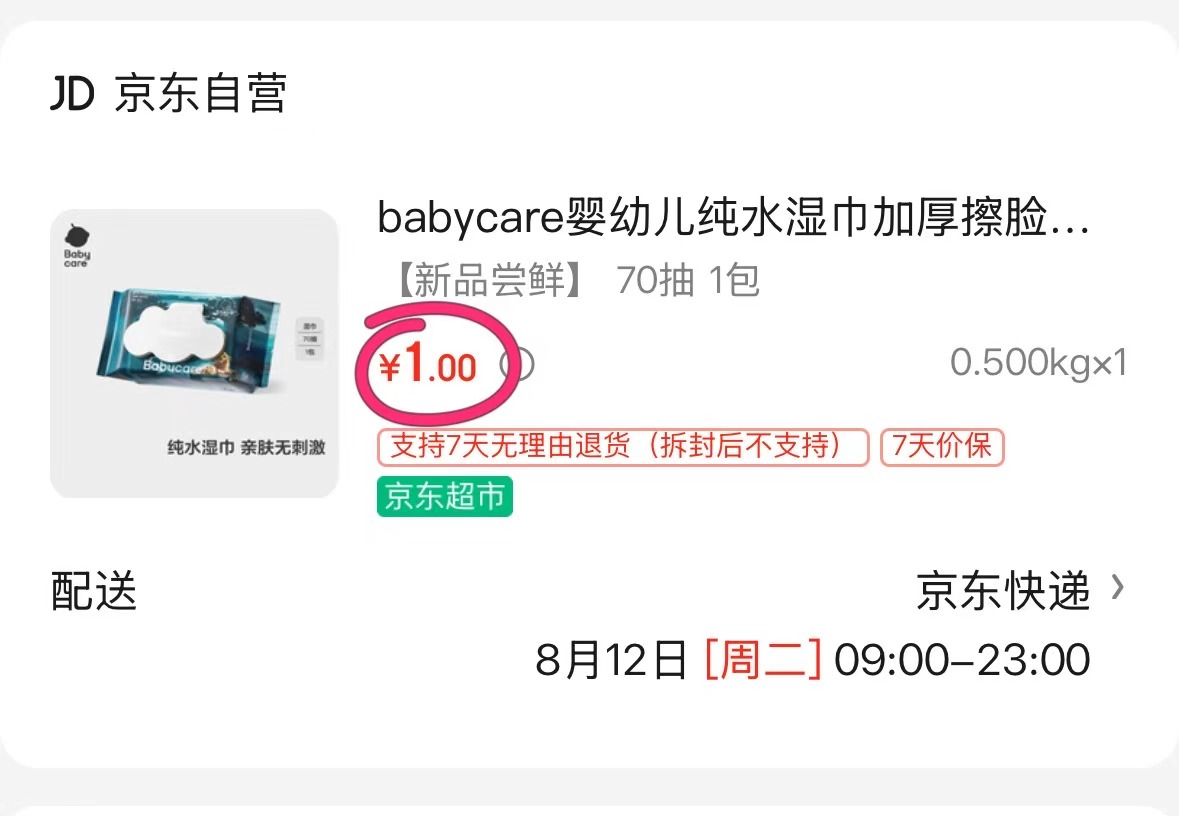1179x816 pixels.
Task: Select the 配送 delivery row label
Action: [x=94, y=590]
